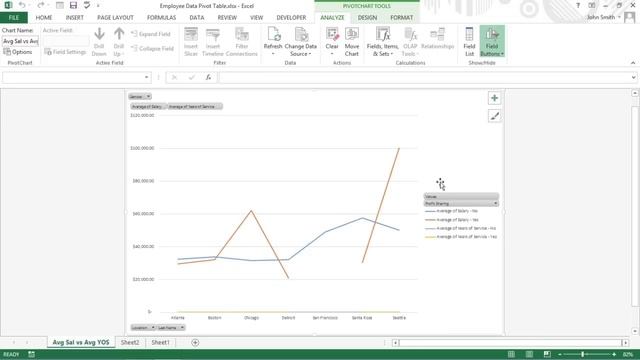Customize Quick Access Toolbar dropdown arrow
The height and width of the screenshot is (360, 640).
click(x=98, y=6)
